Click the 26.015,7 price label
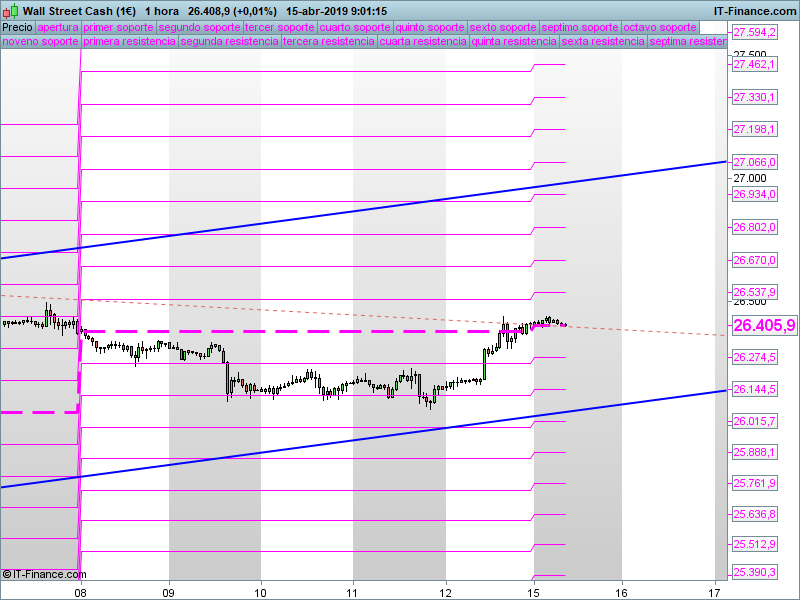800x600 pixels. point(755,421)
